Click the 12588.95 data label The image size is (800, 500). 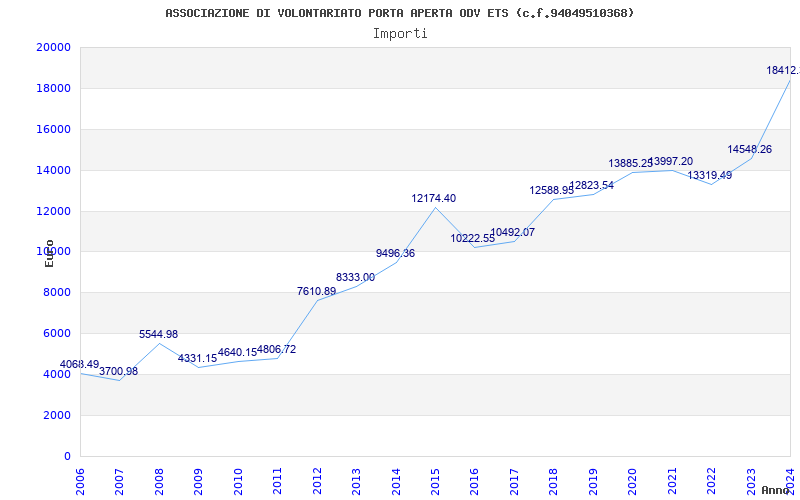[x=552, y=190]
